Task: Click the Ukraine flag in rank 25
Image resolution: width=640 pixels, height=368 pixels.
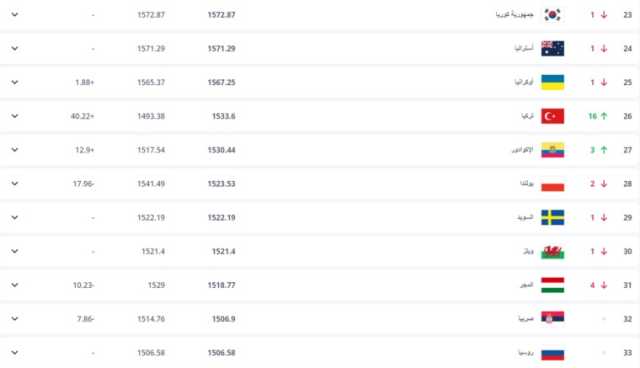Action: (x=553, y=82)
